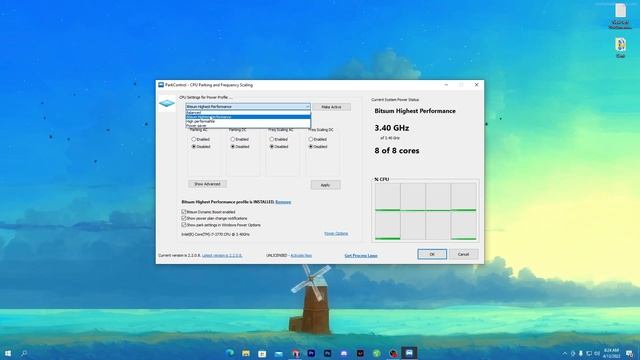The image size is (640, 360).
Task: Open Discord from the taskbar
Action: coord(344,353)
